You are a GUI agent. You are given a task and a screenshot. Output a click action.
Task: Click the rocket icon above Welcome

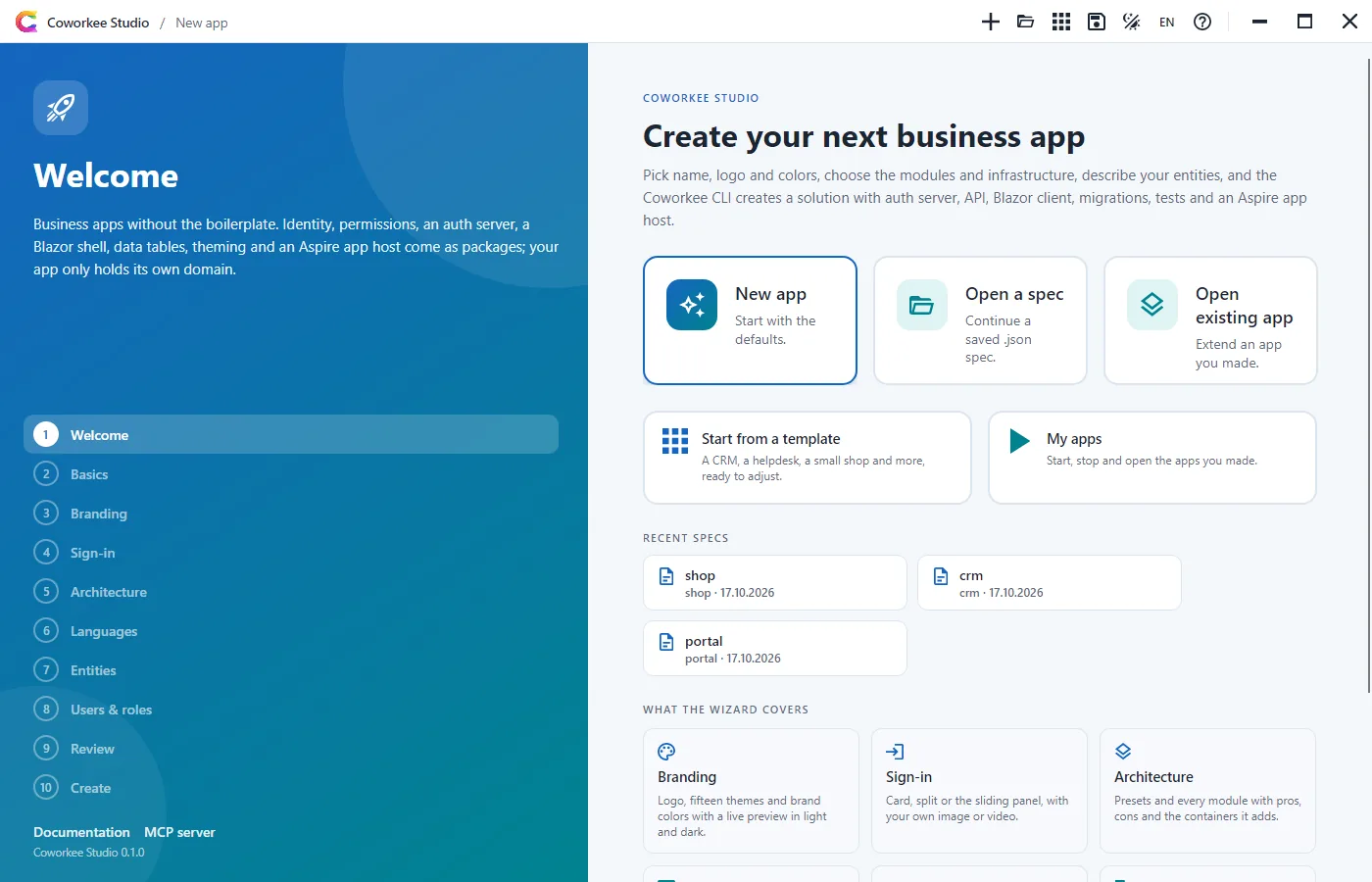(61, 108)
